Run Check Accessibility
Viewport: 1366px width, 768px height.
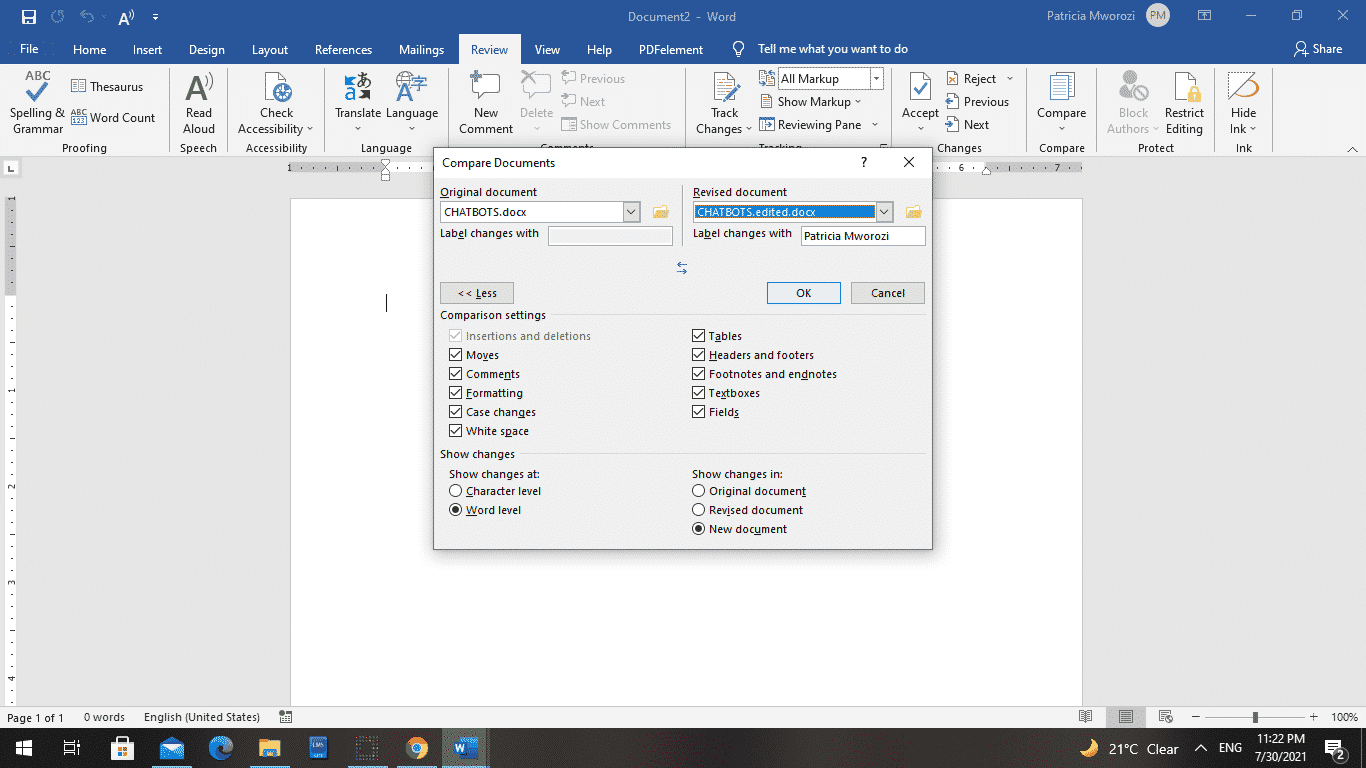click(276, 104)
